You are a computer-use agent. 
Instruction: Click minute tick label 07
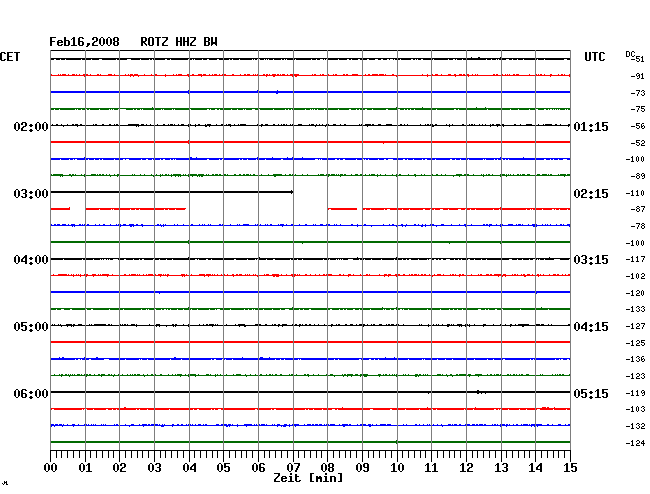click(293, 467)
